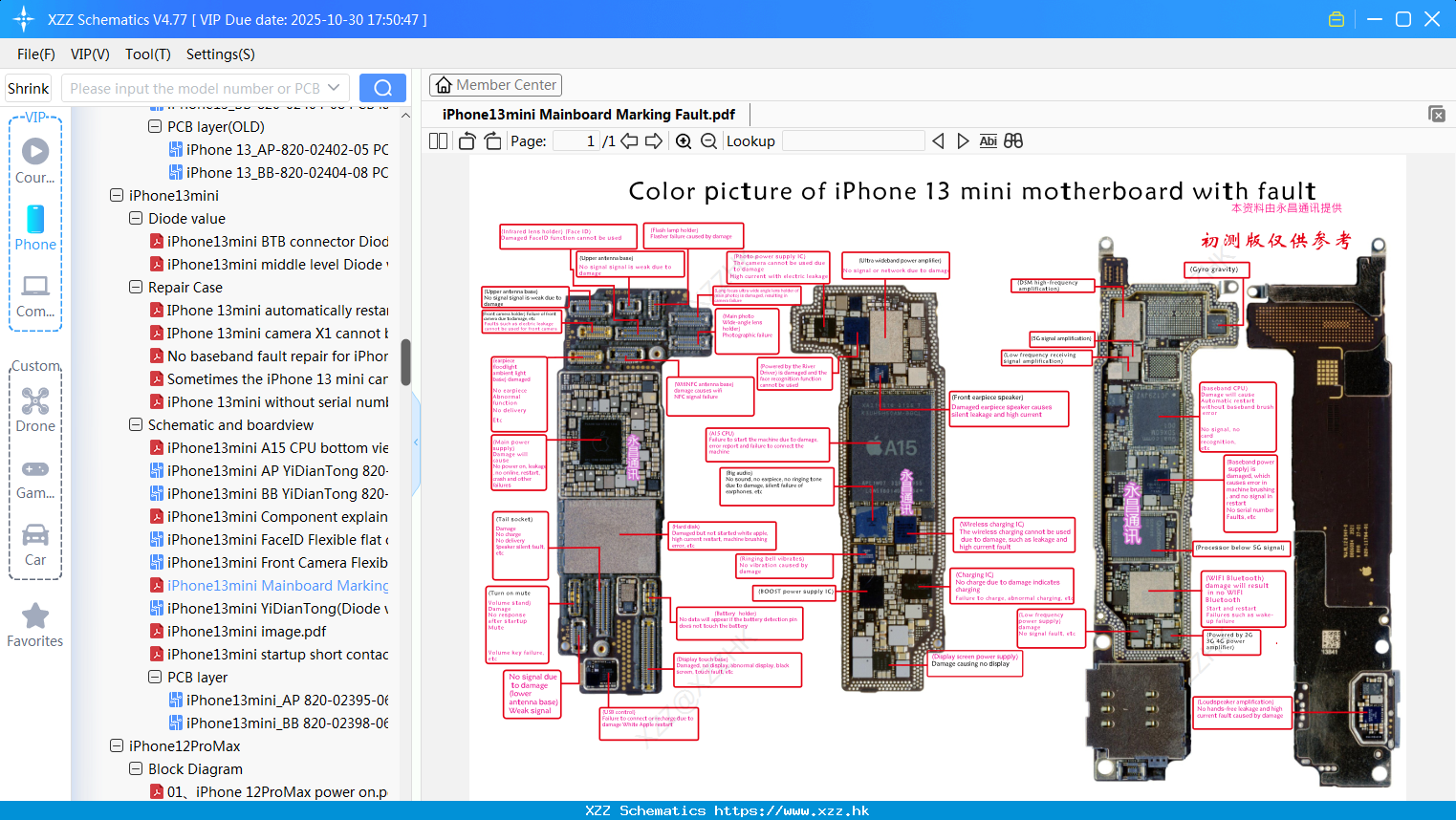1456x820 pixels.
Task: Click the Shrink button
Action: tap(29, 88)
